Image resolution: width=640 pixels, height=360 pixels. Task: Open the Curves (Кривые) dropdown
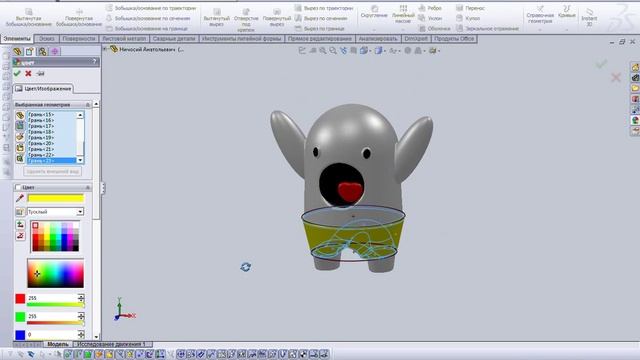[x=567, y=29]
